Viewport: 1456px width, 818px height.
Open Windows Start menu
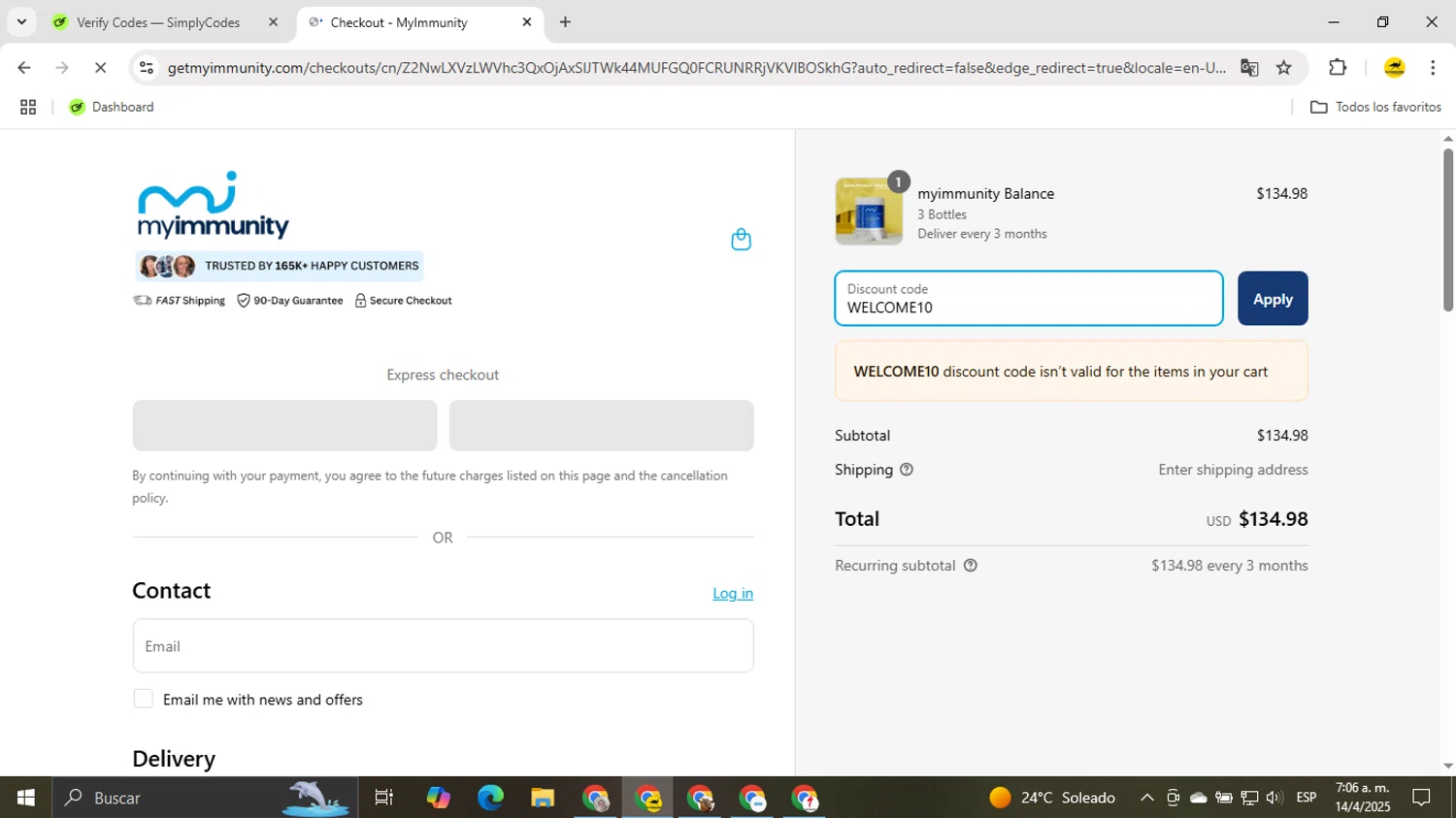(26, 798)
